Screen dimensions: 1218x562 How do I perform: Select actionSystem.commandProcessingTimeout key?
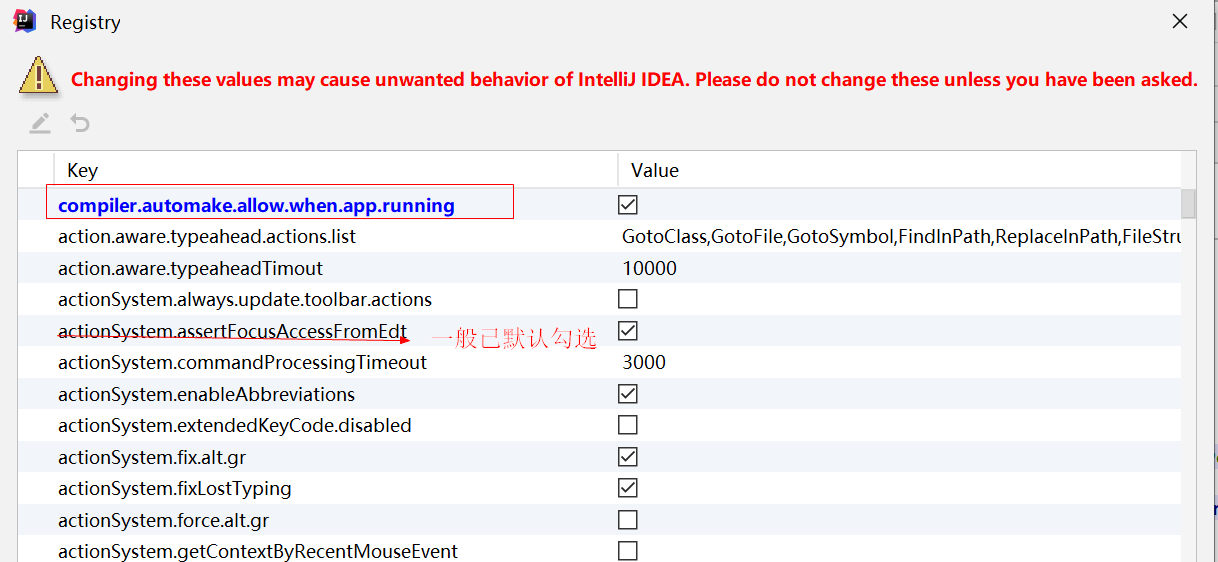[242, 362]
